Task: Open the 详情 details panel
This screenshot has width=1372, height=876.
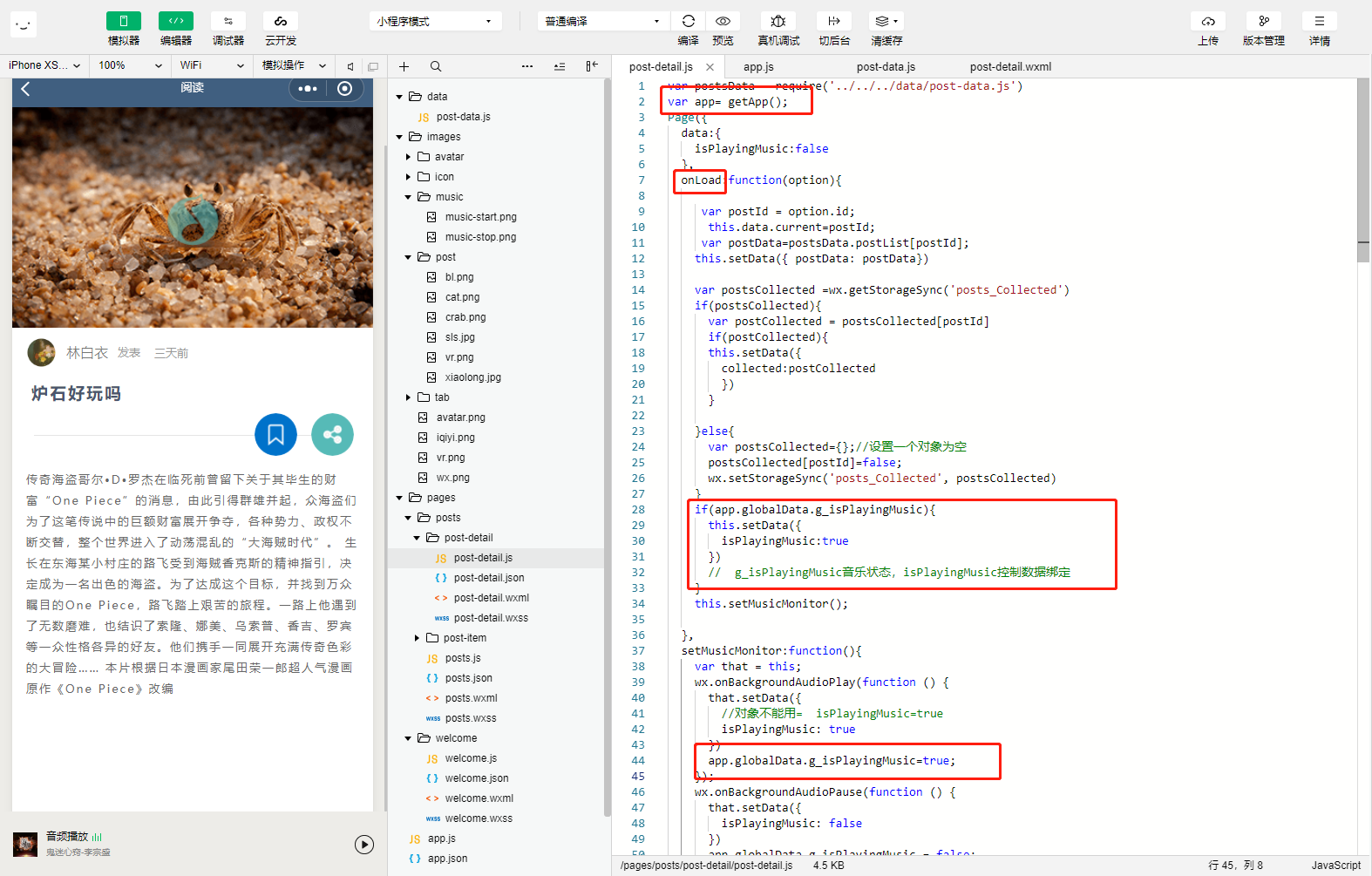Action: [x=1320, y=21]
